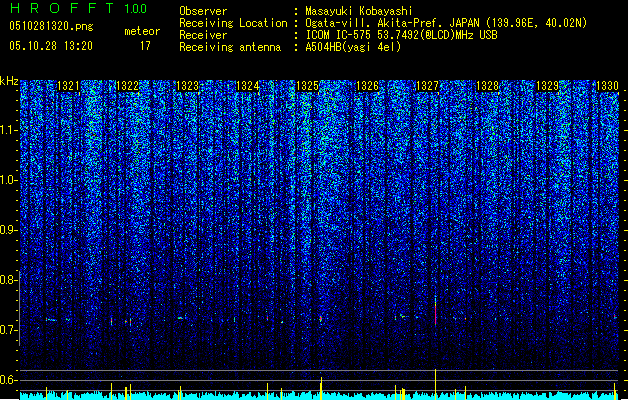
Task: Click the 1330 time marker
Action: point(607,86)
